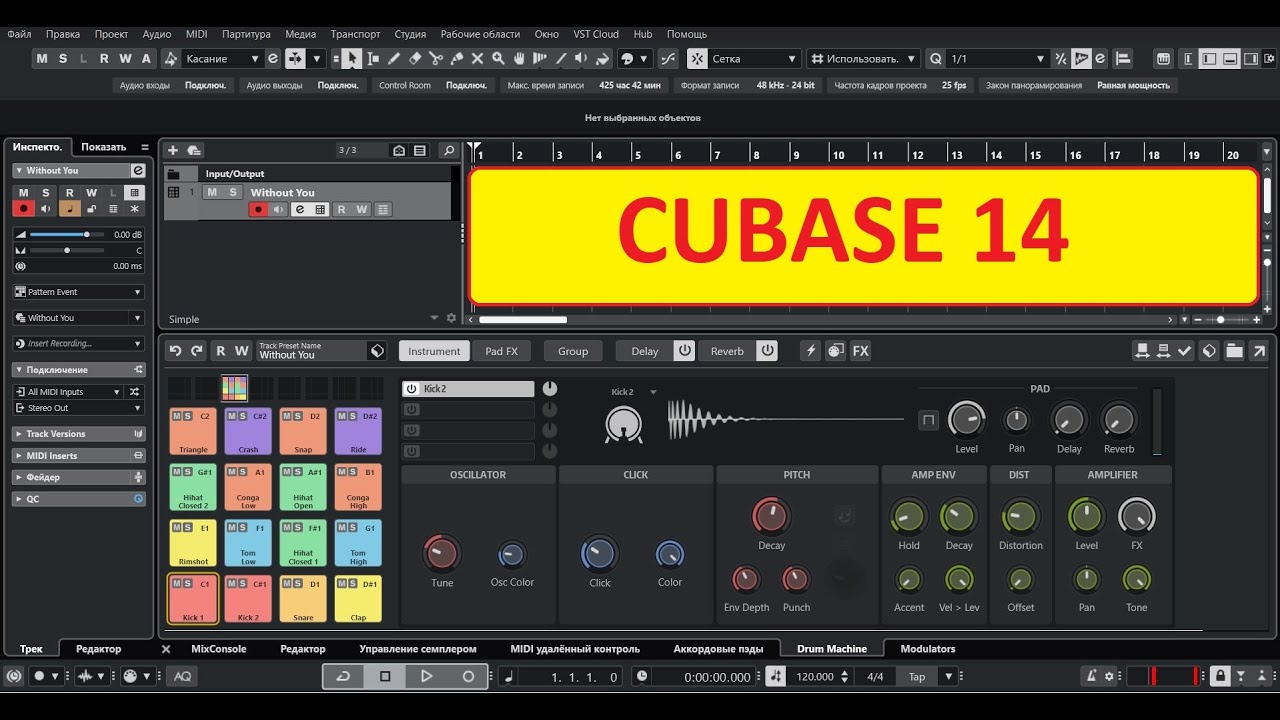Select the Eraser tool in toolbar
This screenshot has height=720, width=1280.
click(415, 59)
